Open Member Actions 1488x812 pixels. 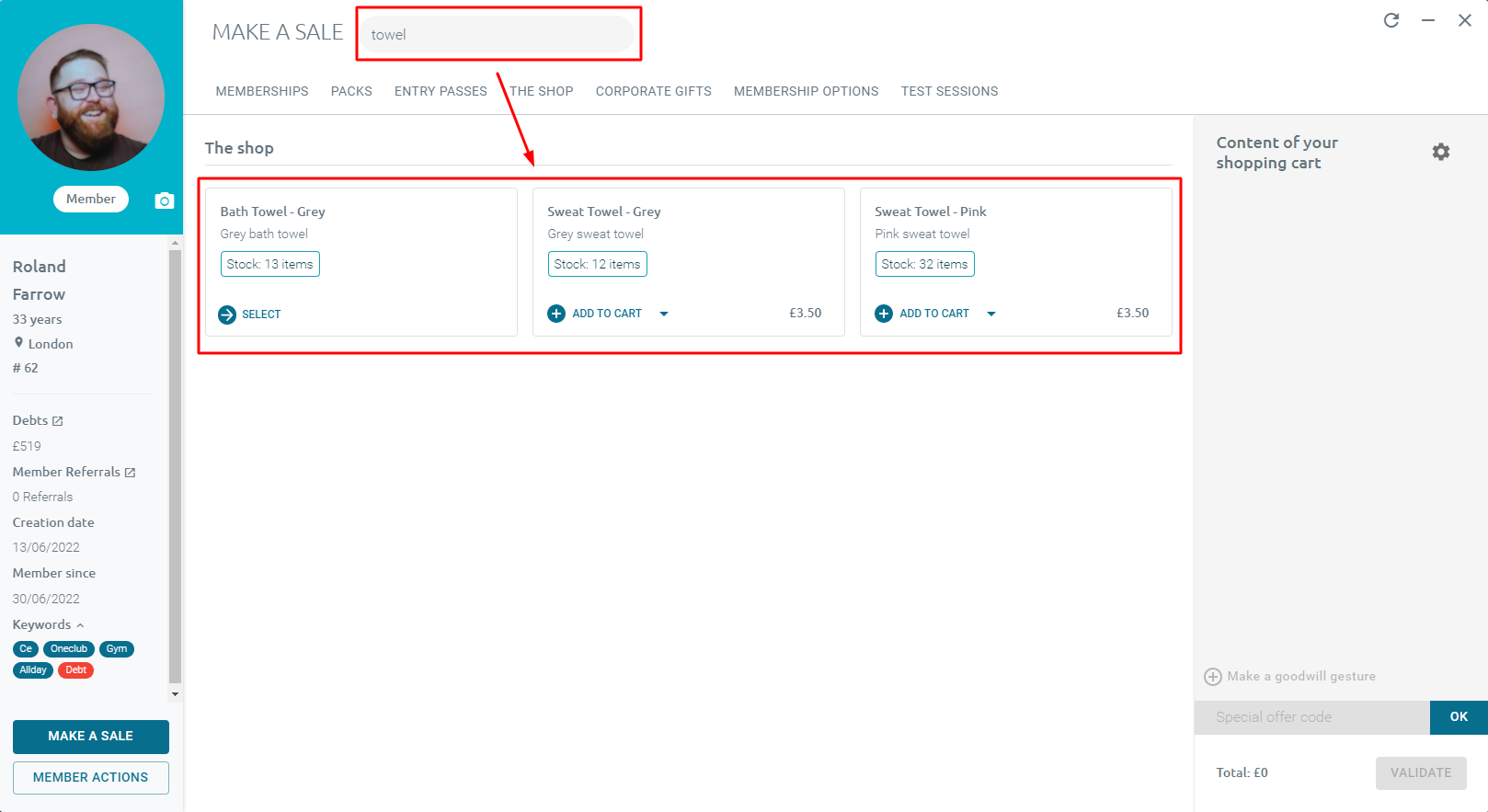click(91, 778)
